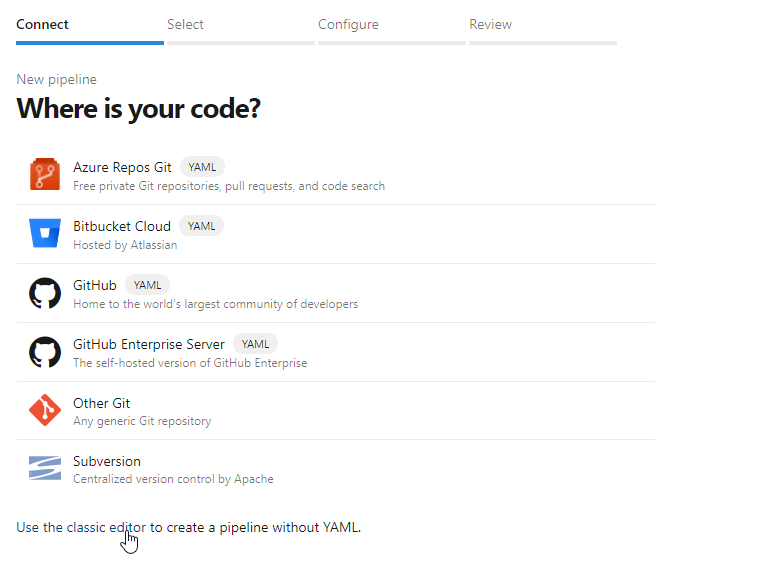The width and height of the screenshot is (761, 569).
Task: Click 'Home to the world's largest community' text
Action: [215, 304]
